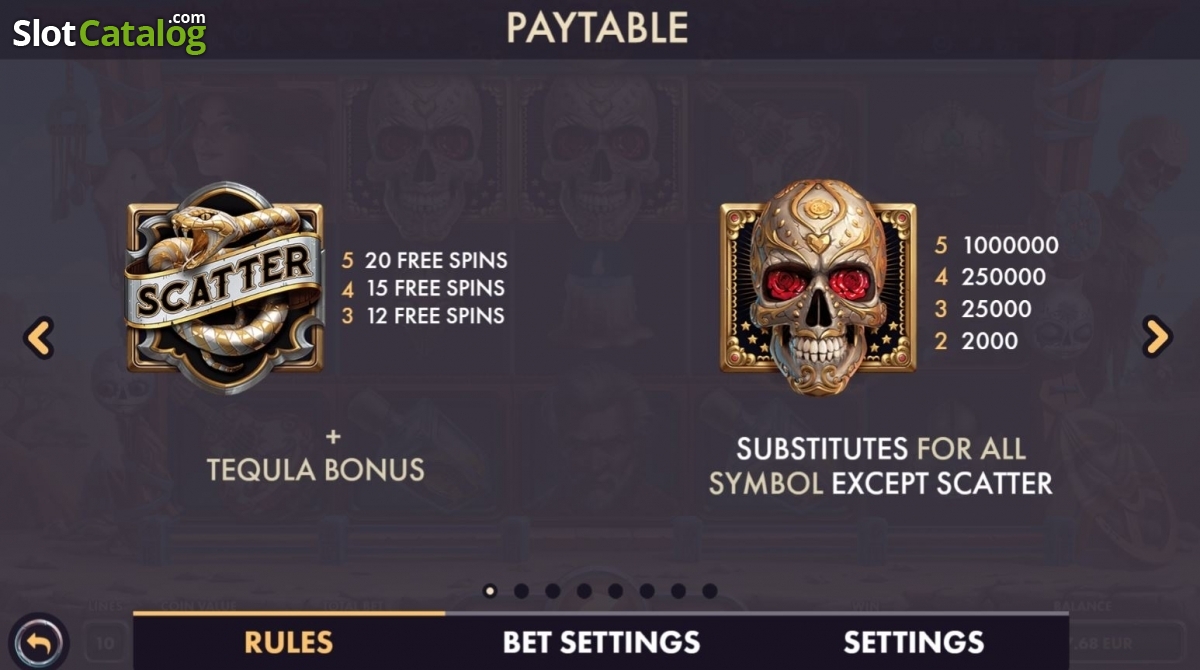Select sixth page indicator dot
The width and height of the screenshot is (1200, 670).
(x=647, y=591)
